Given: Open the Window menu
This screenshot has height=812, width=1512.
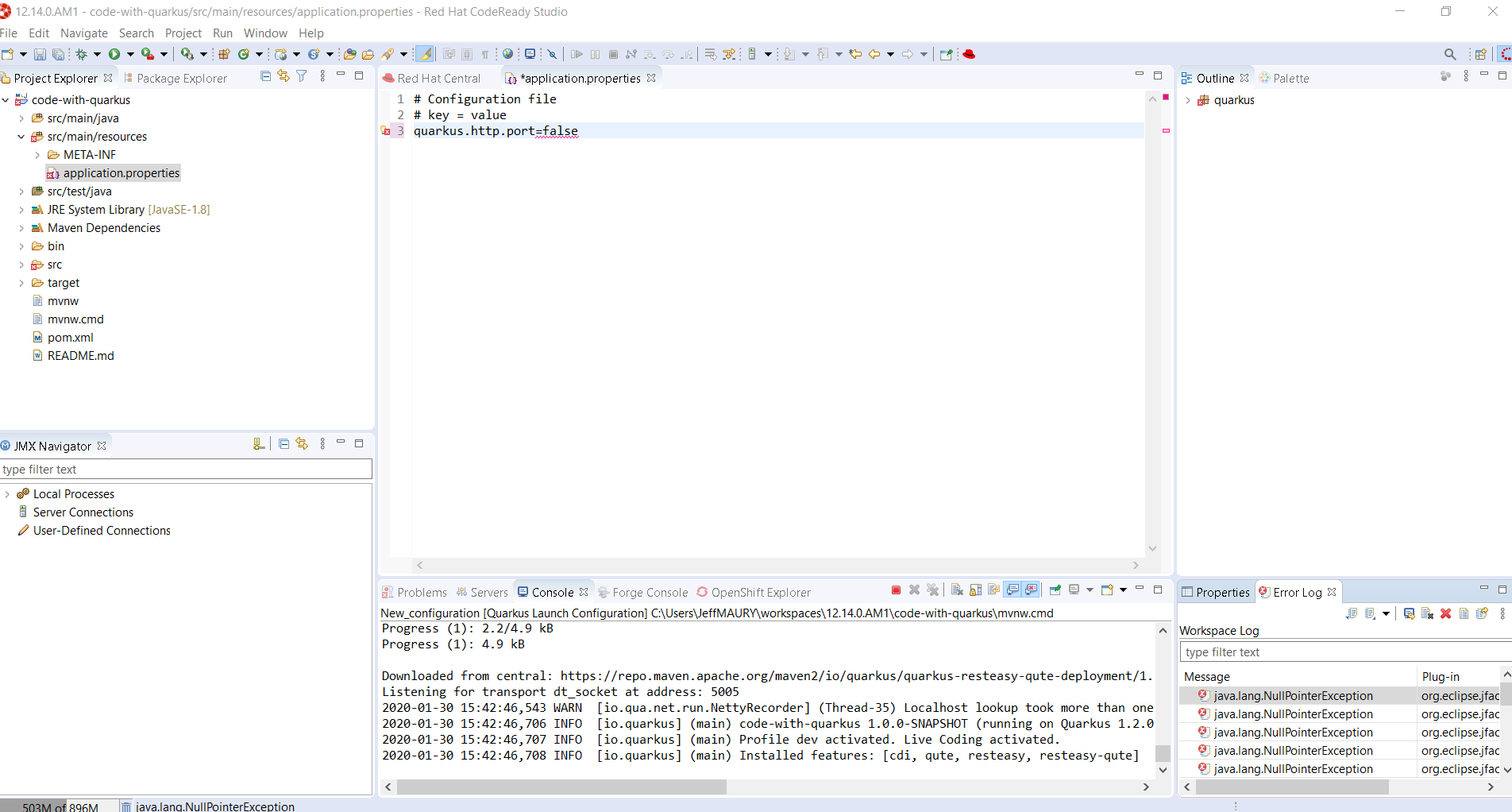Looking at the screenshot, I should tap(265, 33).
